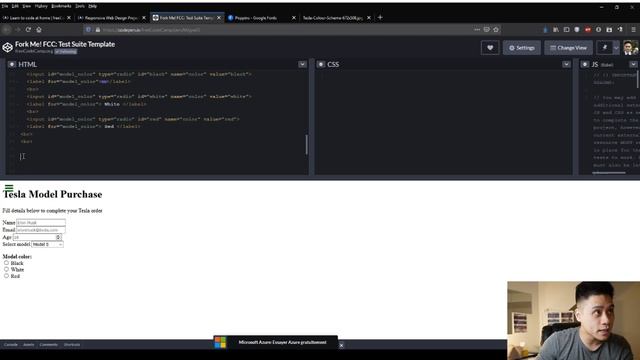640x360 pixels.
Task: Click the Age field spinner arrows
Action: coord(58,237)
